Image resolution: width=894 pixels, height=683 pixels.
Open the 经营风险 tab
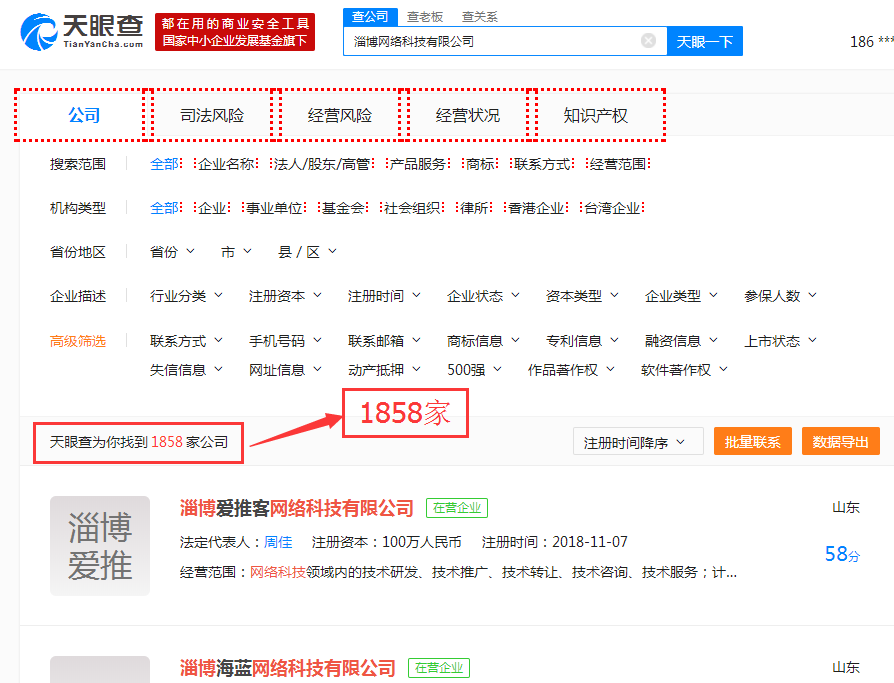click(x=340, y=115)
